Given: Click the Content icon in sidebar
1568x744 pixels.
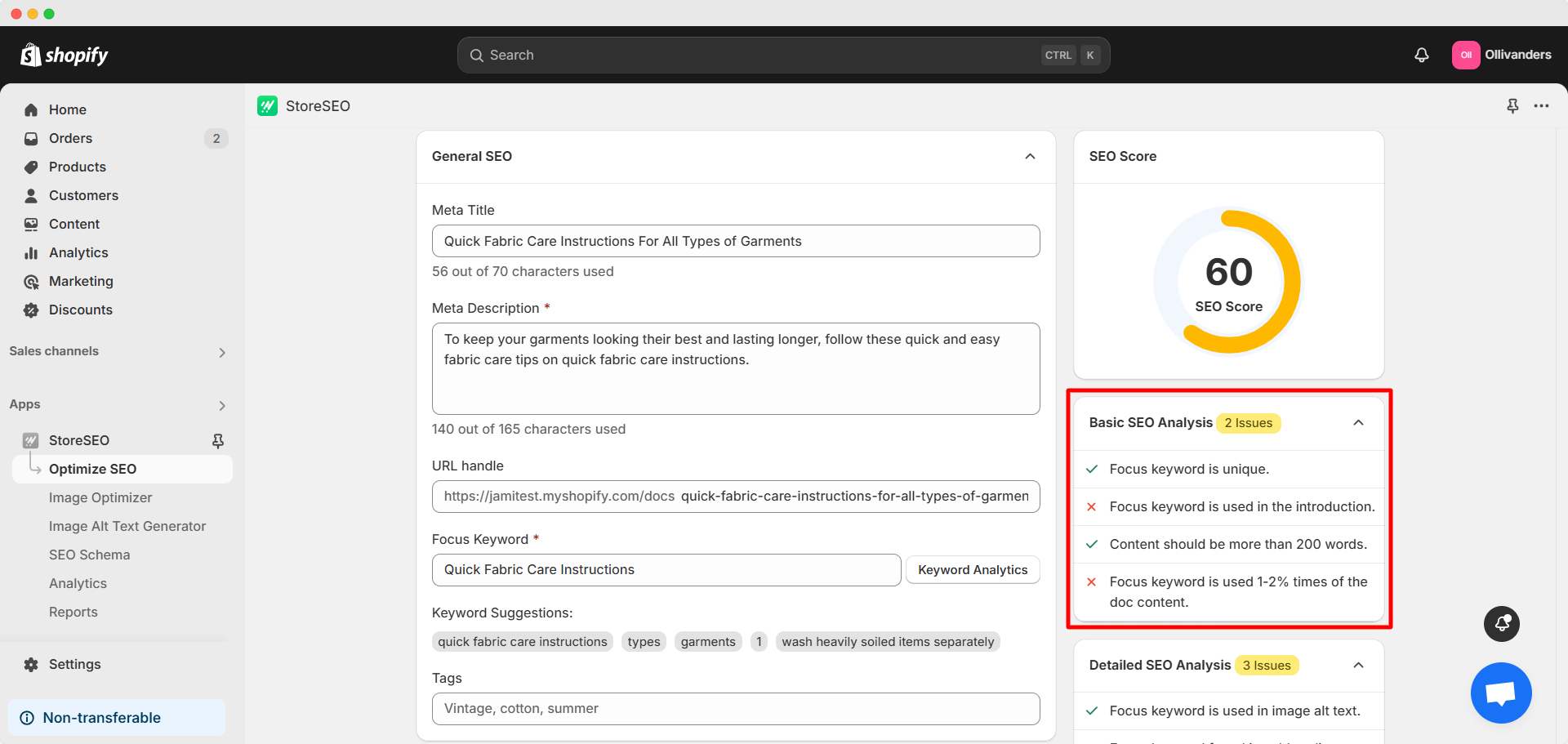Looking at the screenshot, I should pos(31,224).
